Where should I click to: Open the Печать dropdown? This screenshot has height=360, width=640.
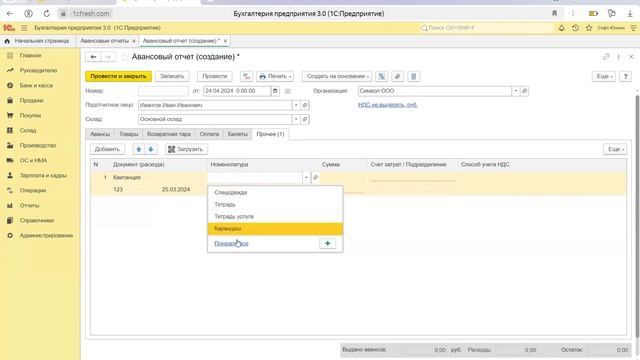275,76
